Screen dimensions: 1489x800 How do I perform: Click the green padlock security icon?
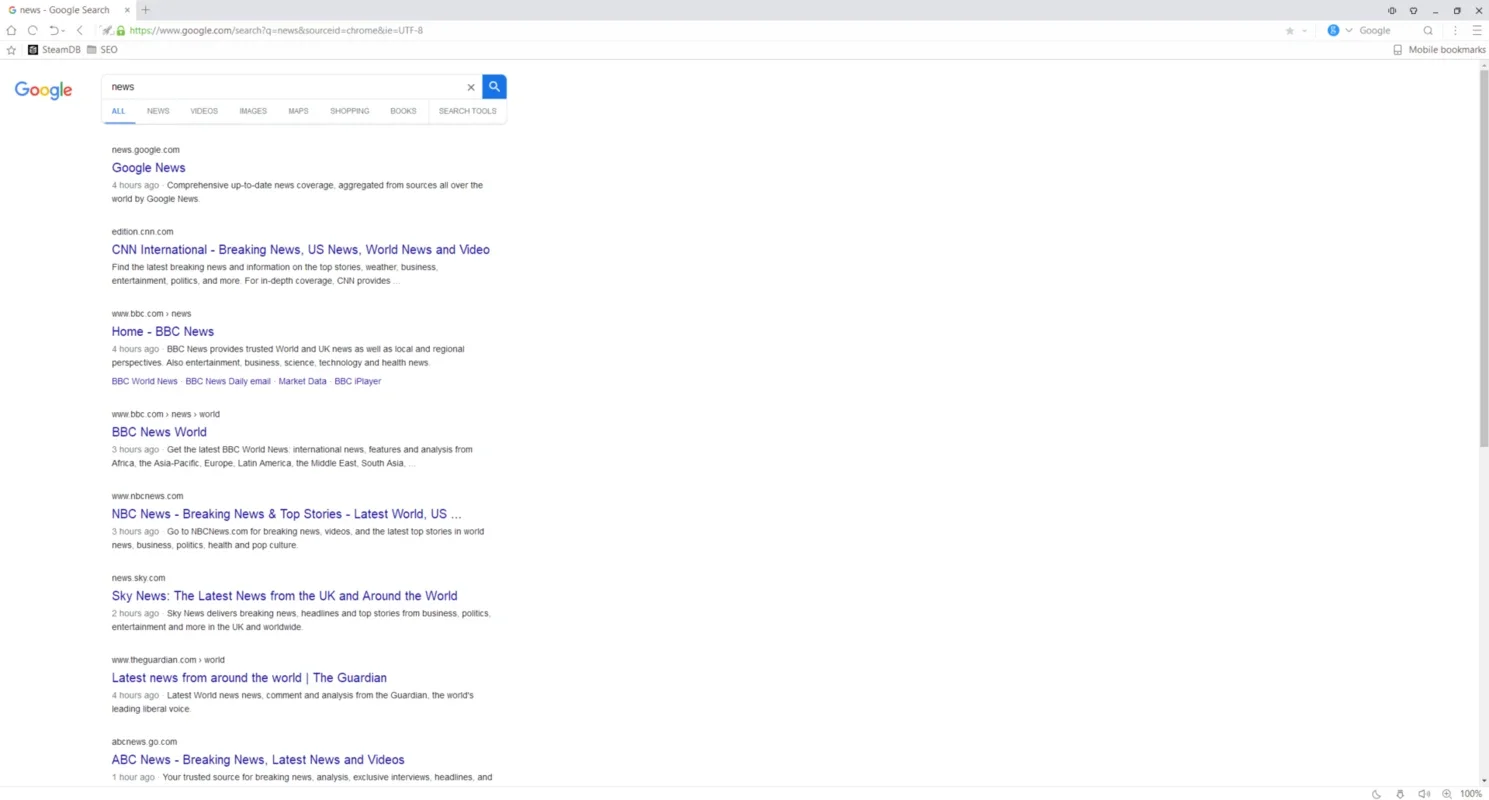pyautogui.click(x=121, y=30)
